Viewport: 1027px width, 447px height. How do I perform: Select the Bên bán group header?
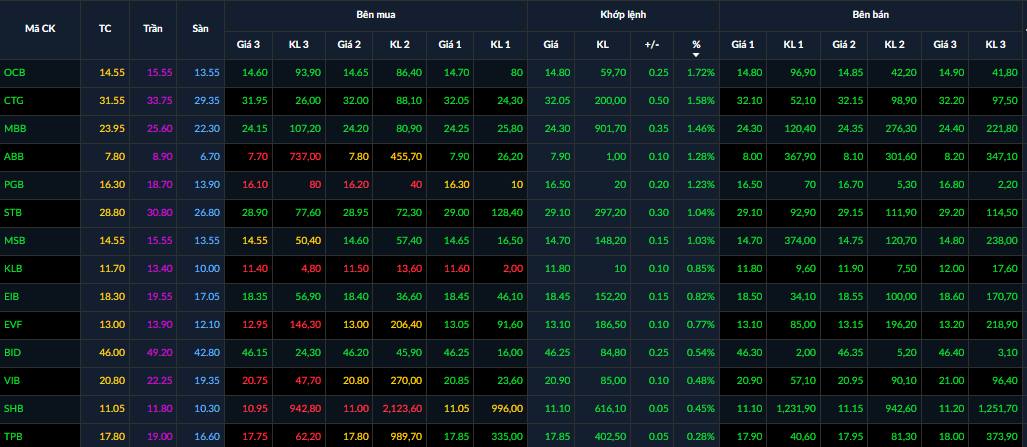tap(872, 14)
